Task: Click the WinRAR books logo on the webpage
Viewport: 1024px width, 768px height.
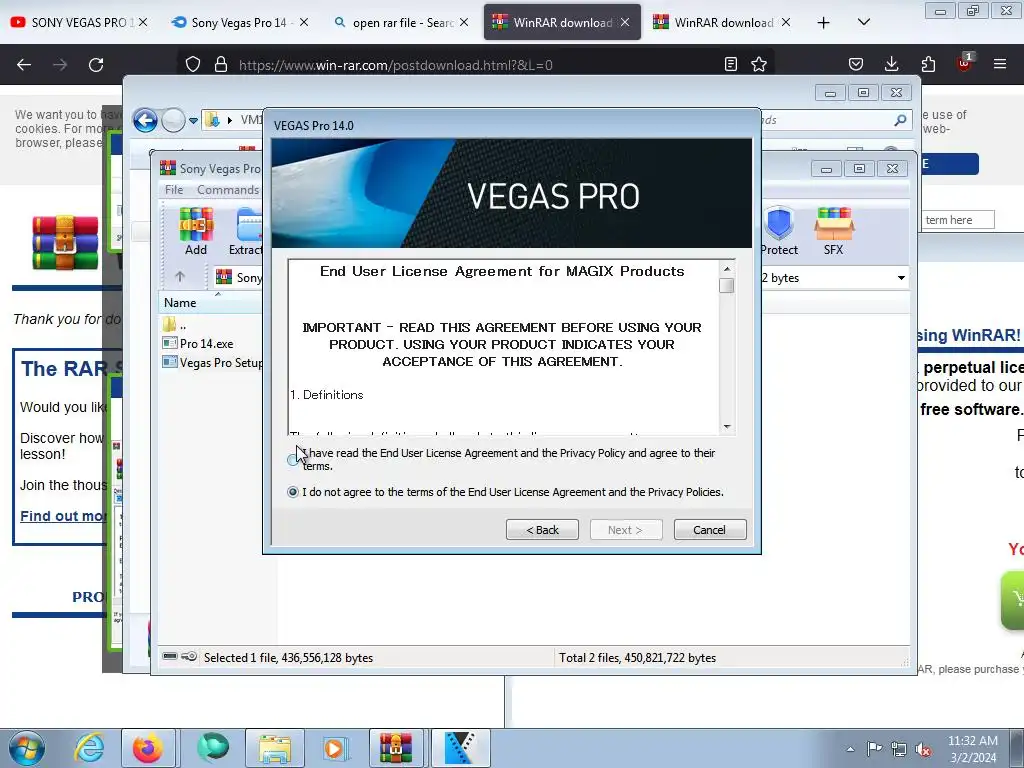Action: point(65,242)
